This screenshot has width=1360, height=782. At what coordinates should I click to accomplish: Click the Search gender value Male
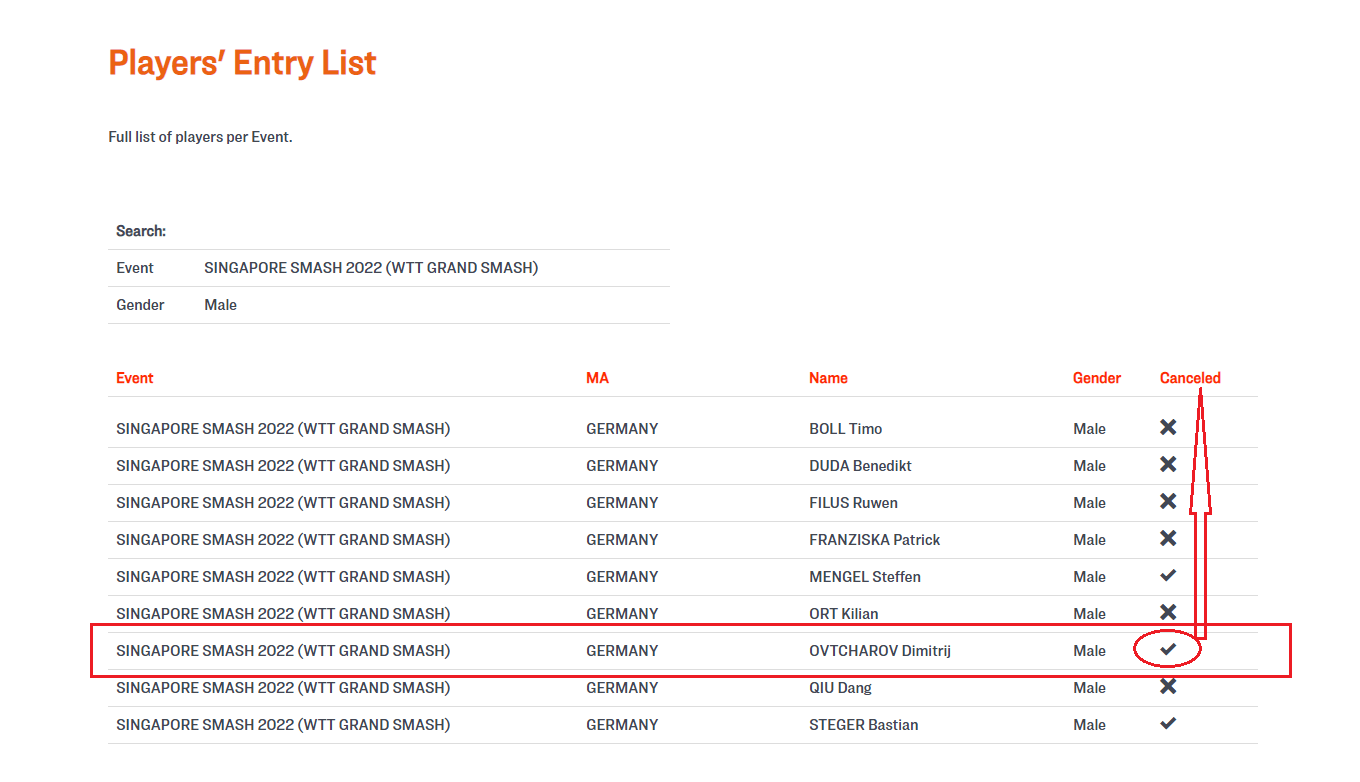click(x=220, y=305)
